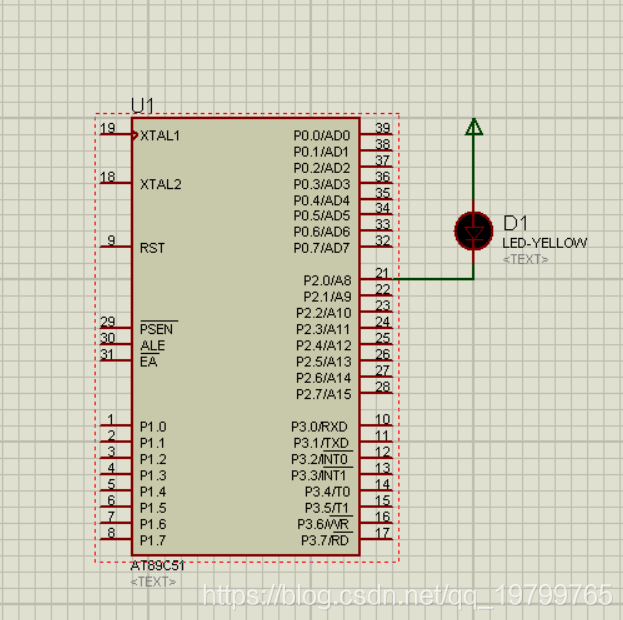Select pin number 28 beside P2.7/A15
This screenshot has width=623, height=620.
click(383, 387)
